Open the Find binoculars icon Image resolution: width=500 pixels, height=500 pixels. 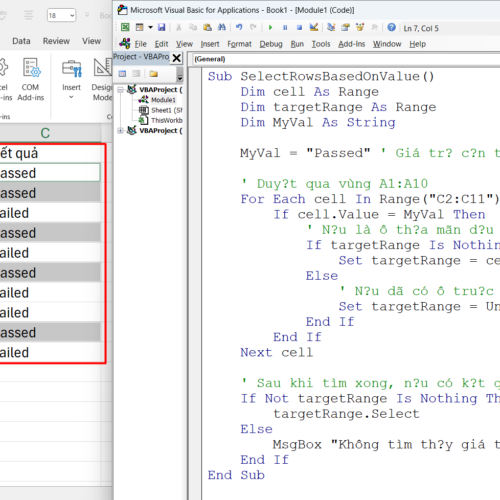222,27
